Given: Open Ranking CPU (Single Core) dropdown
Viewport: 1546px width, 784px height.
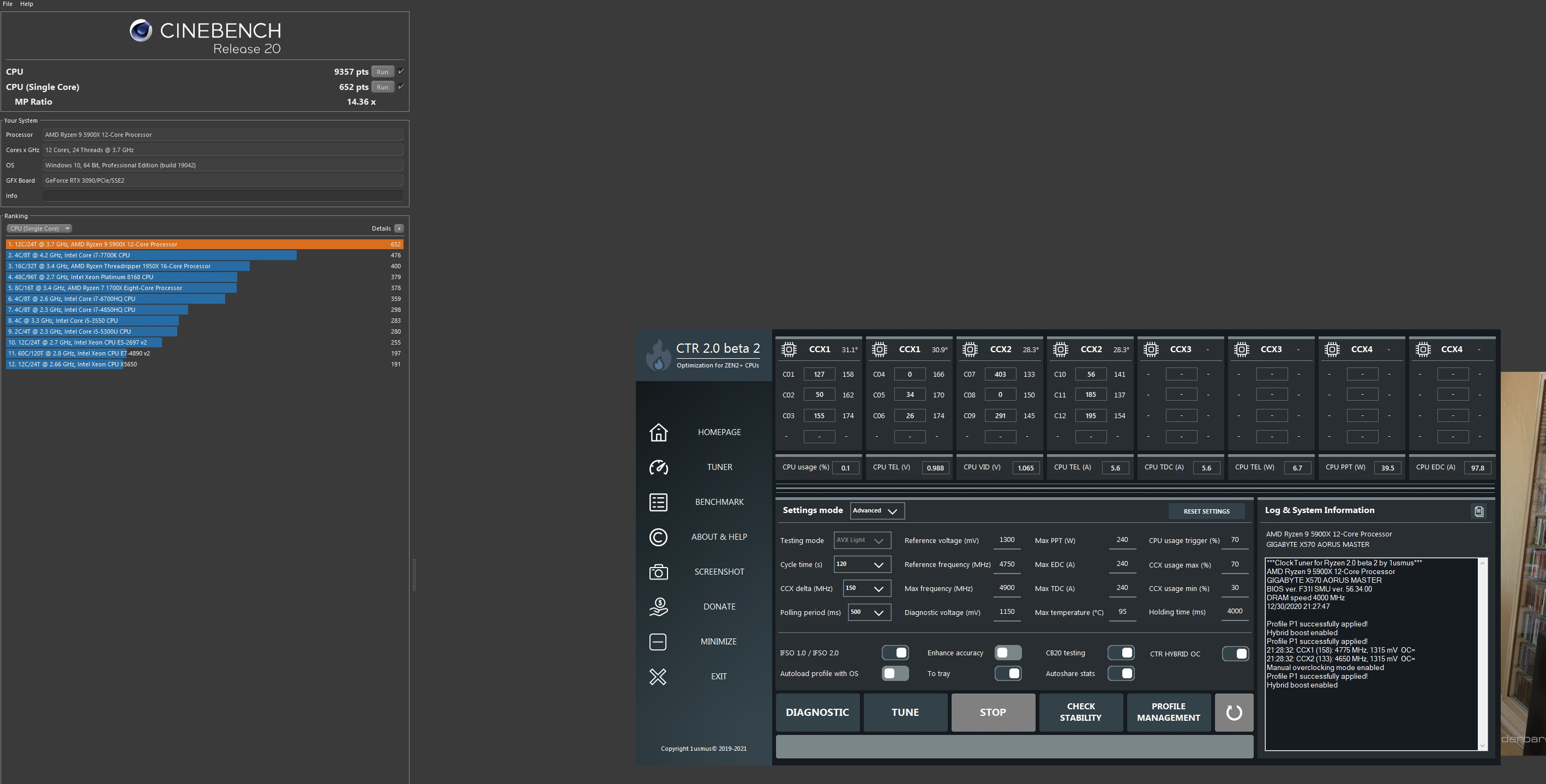Looking at the screenshot, I should point(40,228).
